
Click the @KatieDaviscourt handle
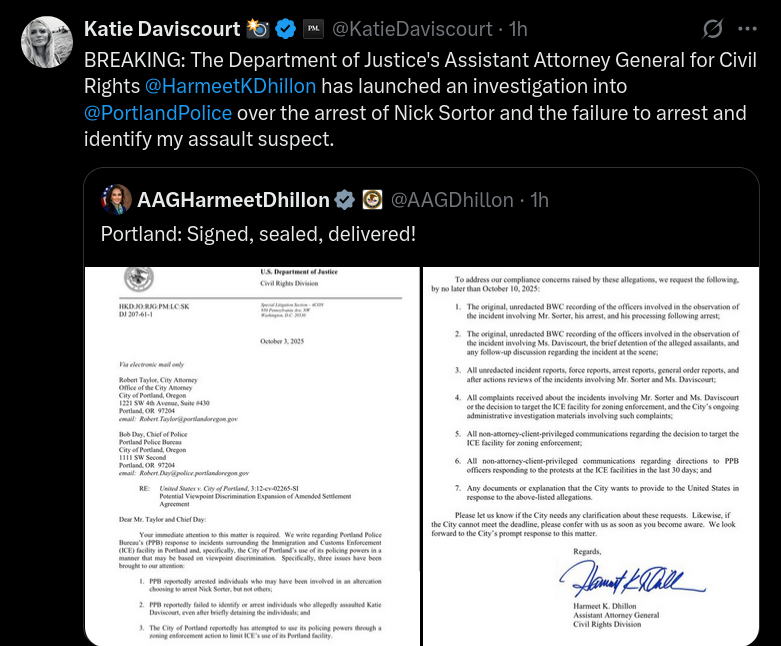[x=412, y=29]
